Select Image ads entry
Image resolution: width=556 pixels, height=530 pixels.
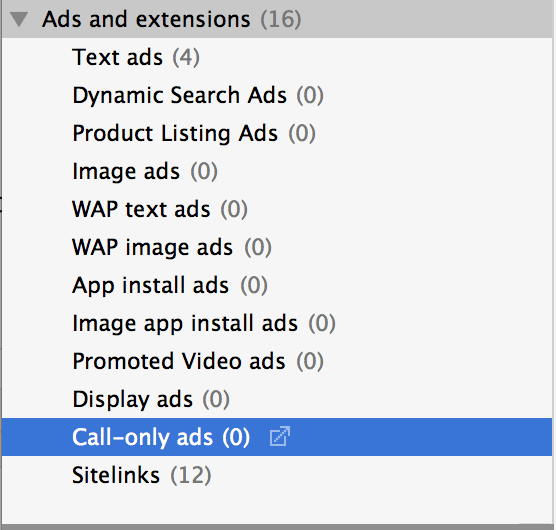click(145, 171)
